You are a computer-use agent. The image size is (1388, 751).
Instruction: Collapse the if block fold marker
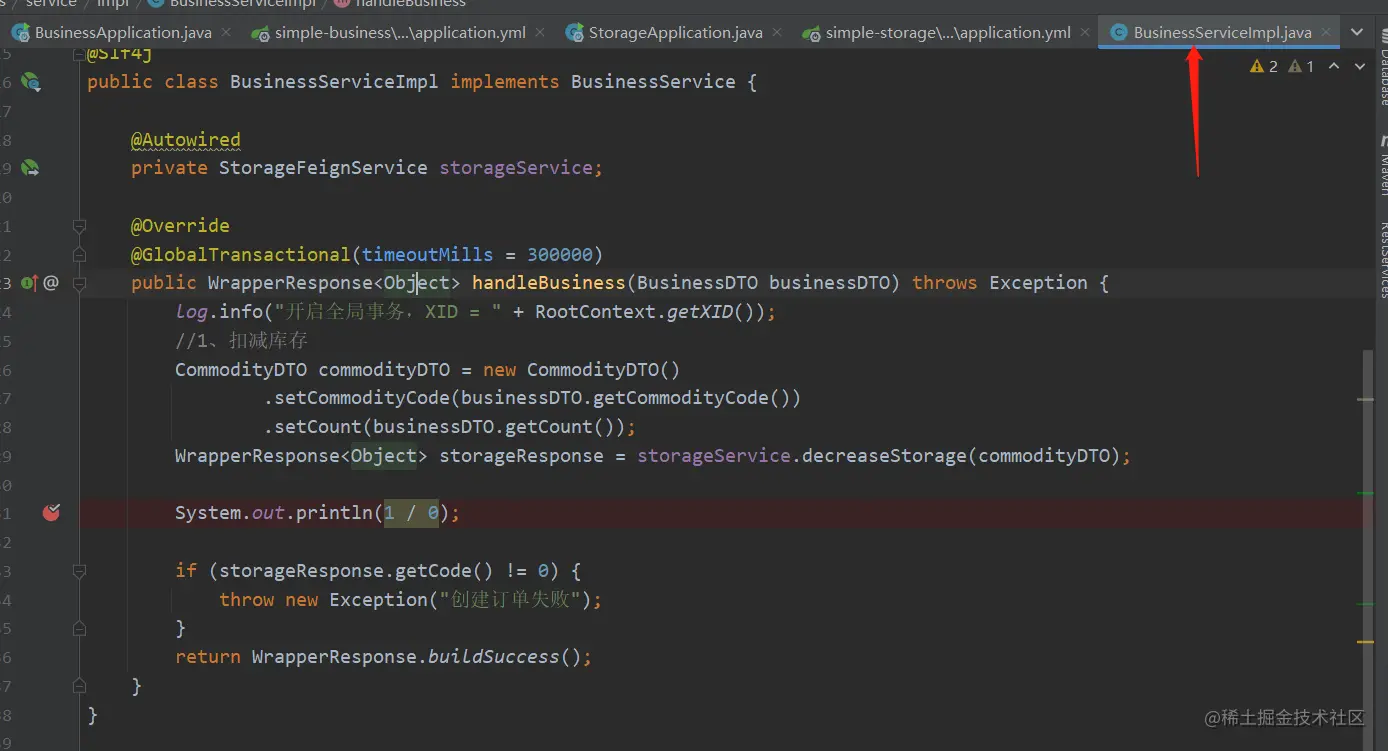[79, 571]
